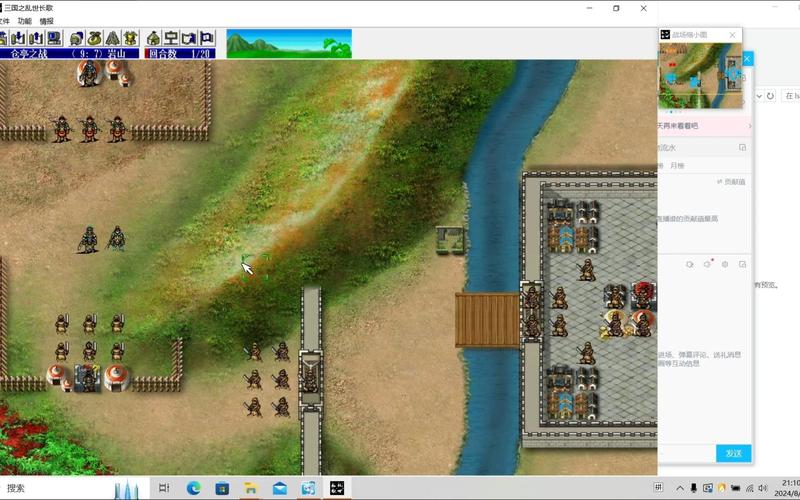Open Microsoft Edge from the taskbar
The width and height of the screenshot is (800, 500).
click(x=193, y=488)
